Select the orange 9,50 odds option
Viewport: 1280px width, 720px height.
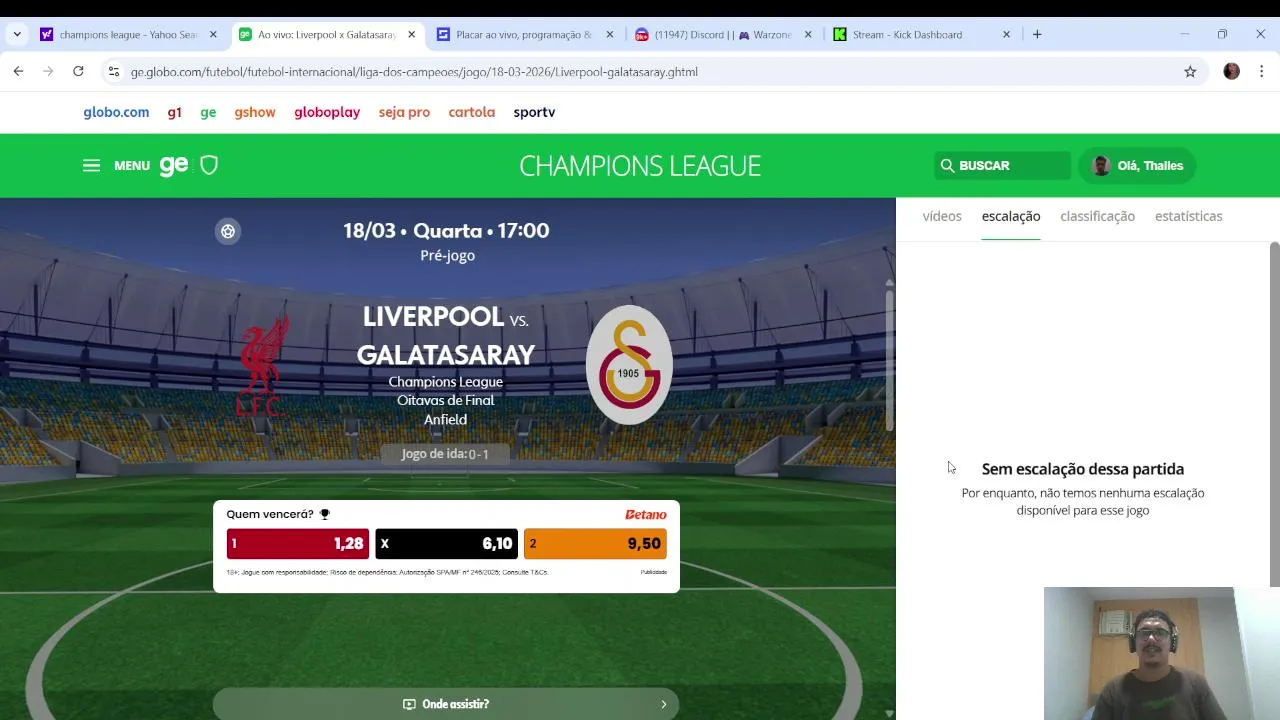[595, 544]
